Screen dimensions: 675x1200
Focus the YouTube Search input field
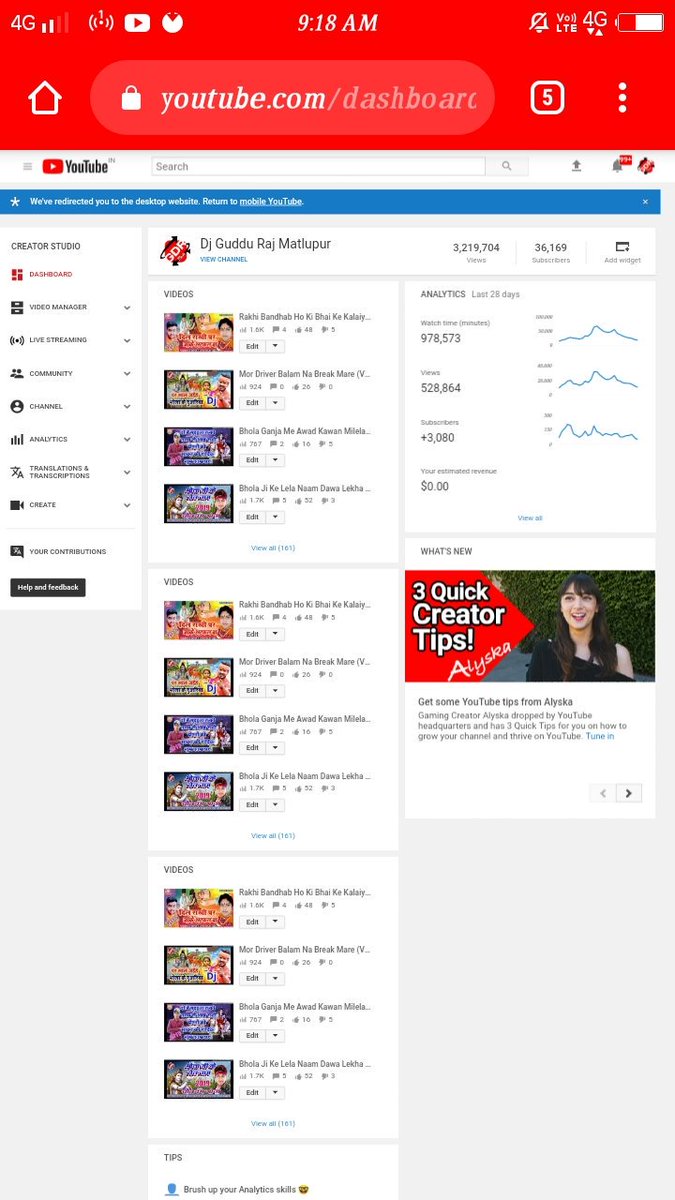(318, 166)
